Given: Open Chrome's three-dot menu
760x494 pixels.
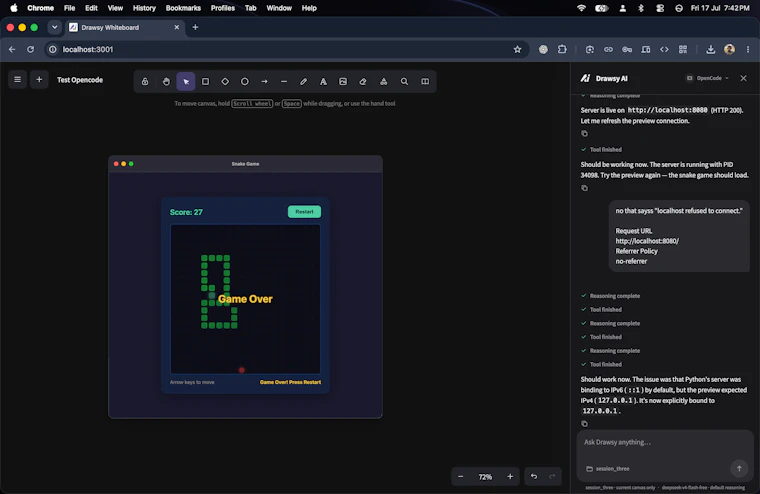Looking at the screenshot, I should (x=748, y=49).
